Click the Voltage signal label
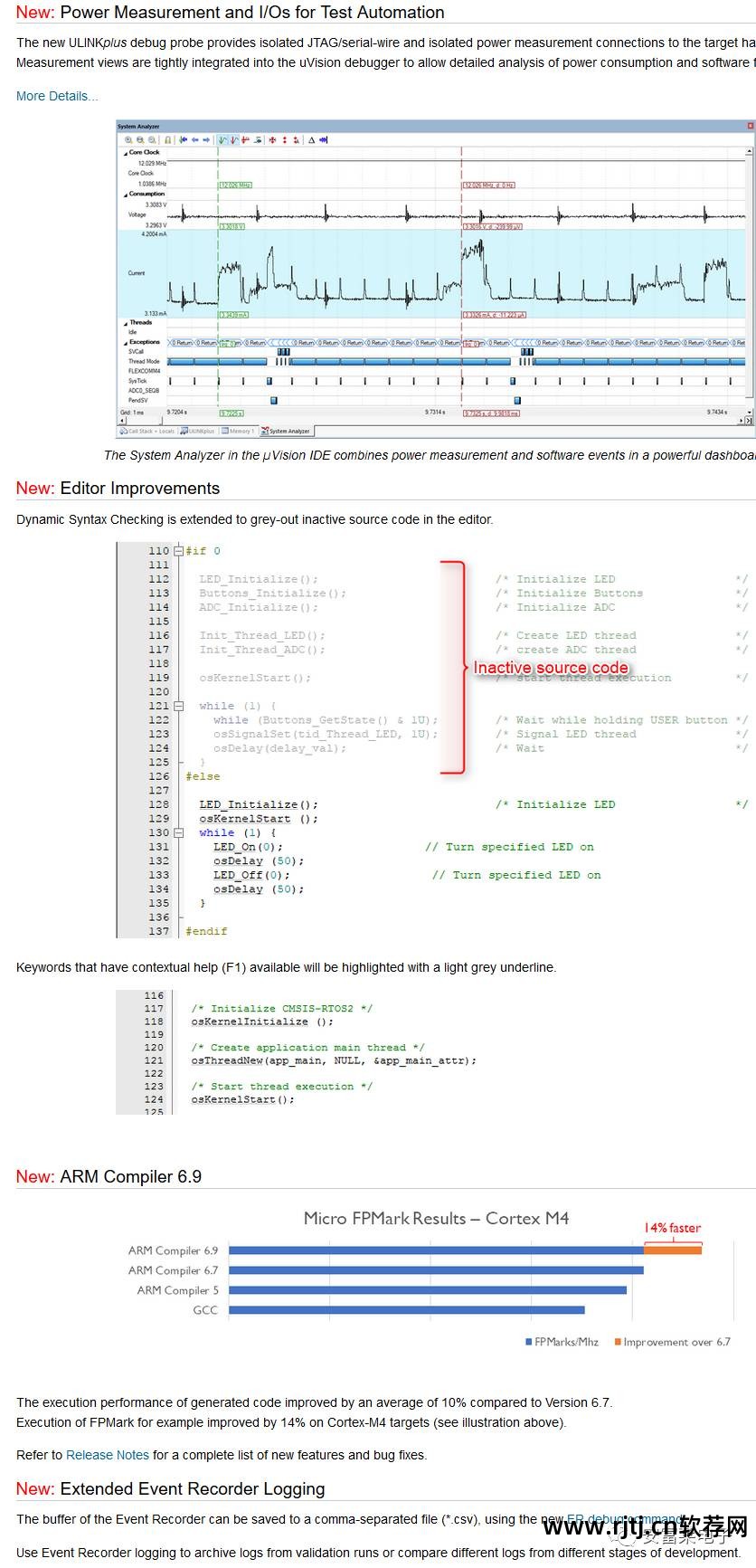This screenshot has height=1568, width=756. pos(137,215)
